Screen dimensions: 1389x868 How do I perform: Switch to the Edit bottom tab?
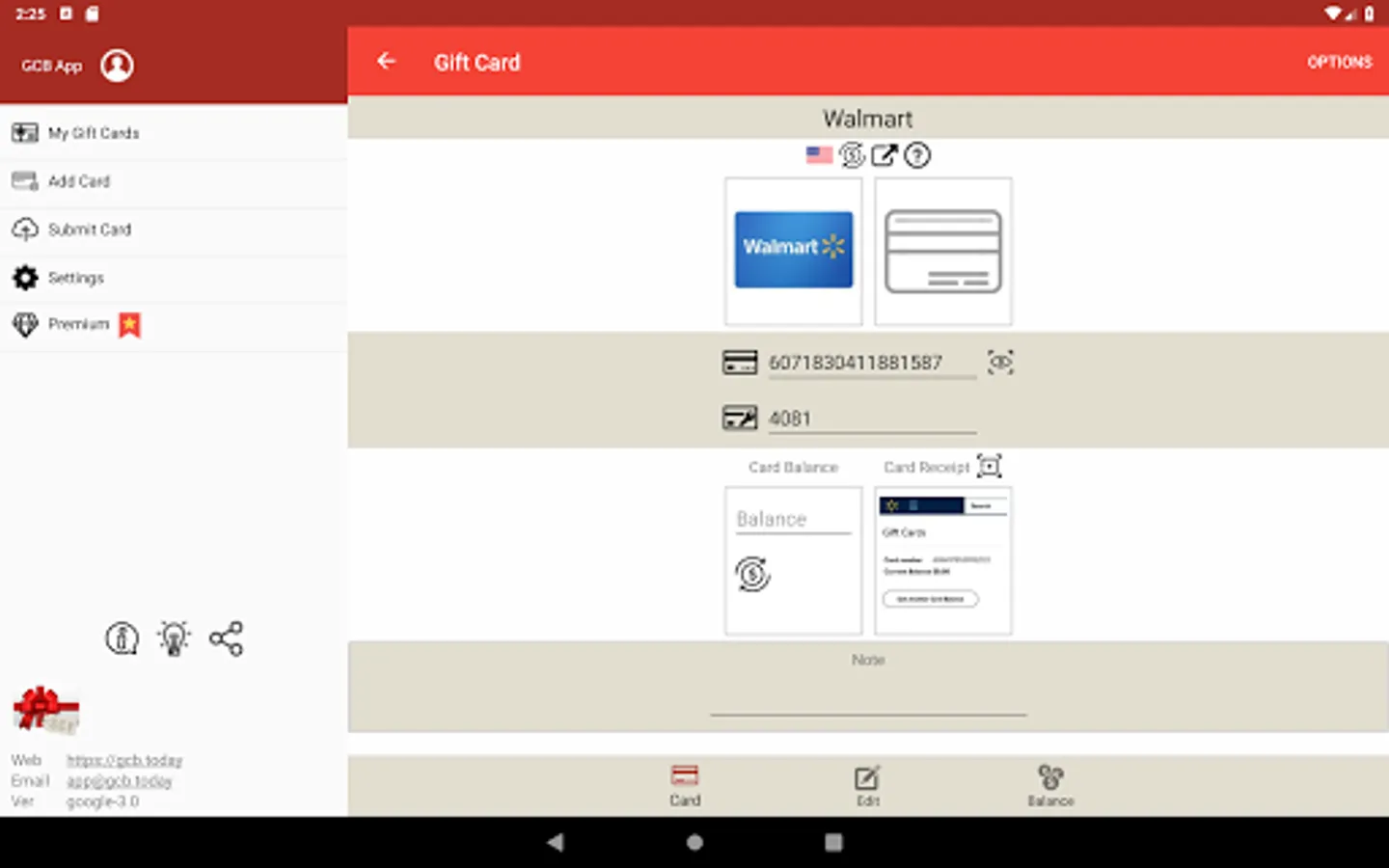[867, 785]
